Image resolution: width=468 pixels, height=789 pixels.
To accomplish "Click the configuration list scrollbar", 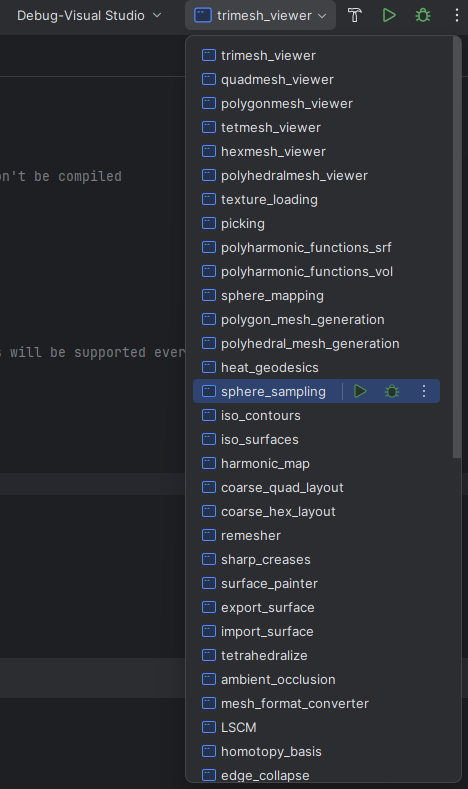I will [456, 247].
